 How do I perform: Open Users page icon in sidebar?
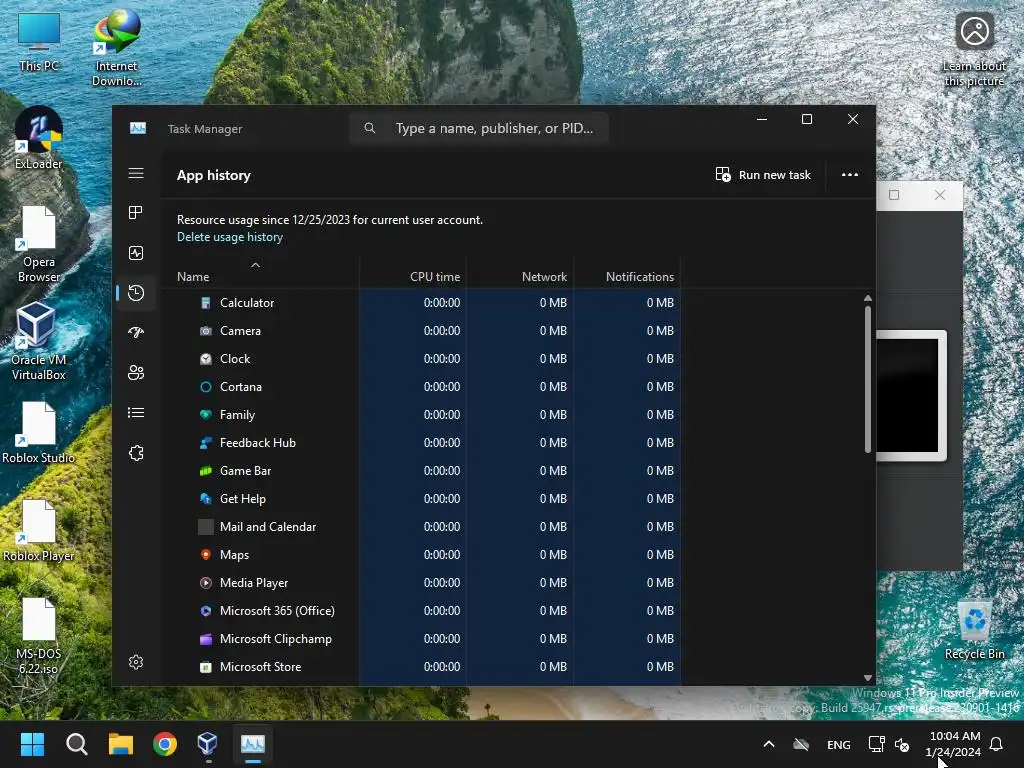pyautogui.click(x=136, y=372)
